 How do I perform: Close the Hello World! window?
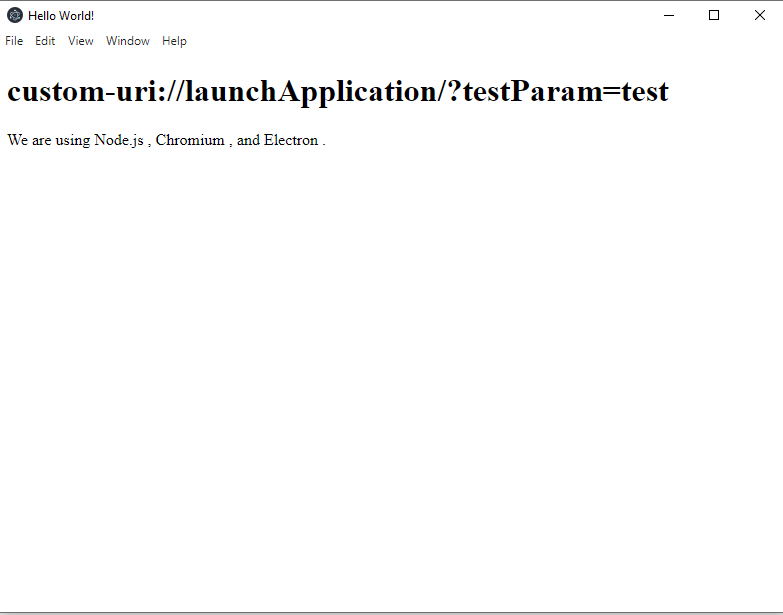click(760, 15)
